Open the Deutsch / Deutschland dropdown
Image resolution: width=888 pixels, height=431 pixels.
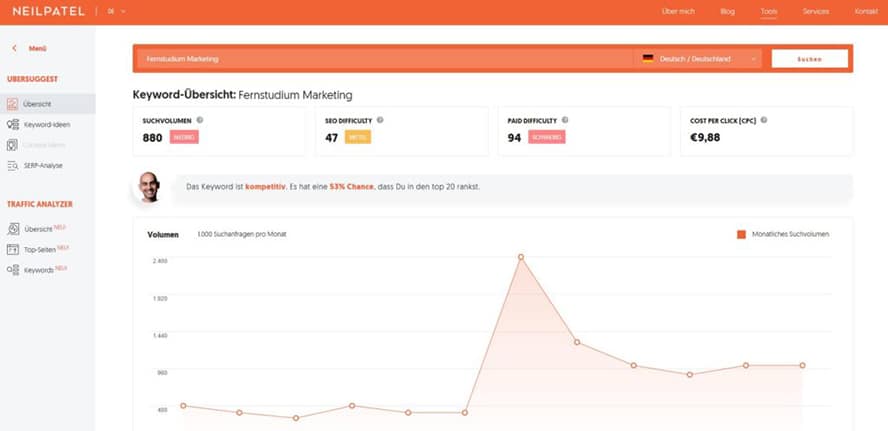[698, 59]
